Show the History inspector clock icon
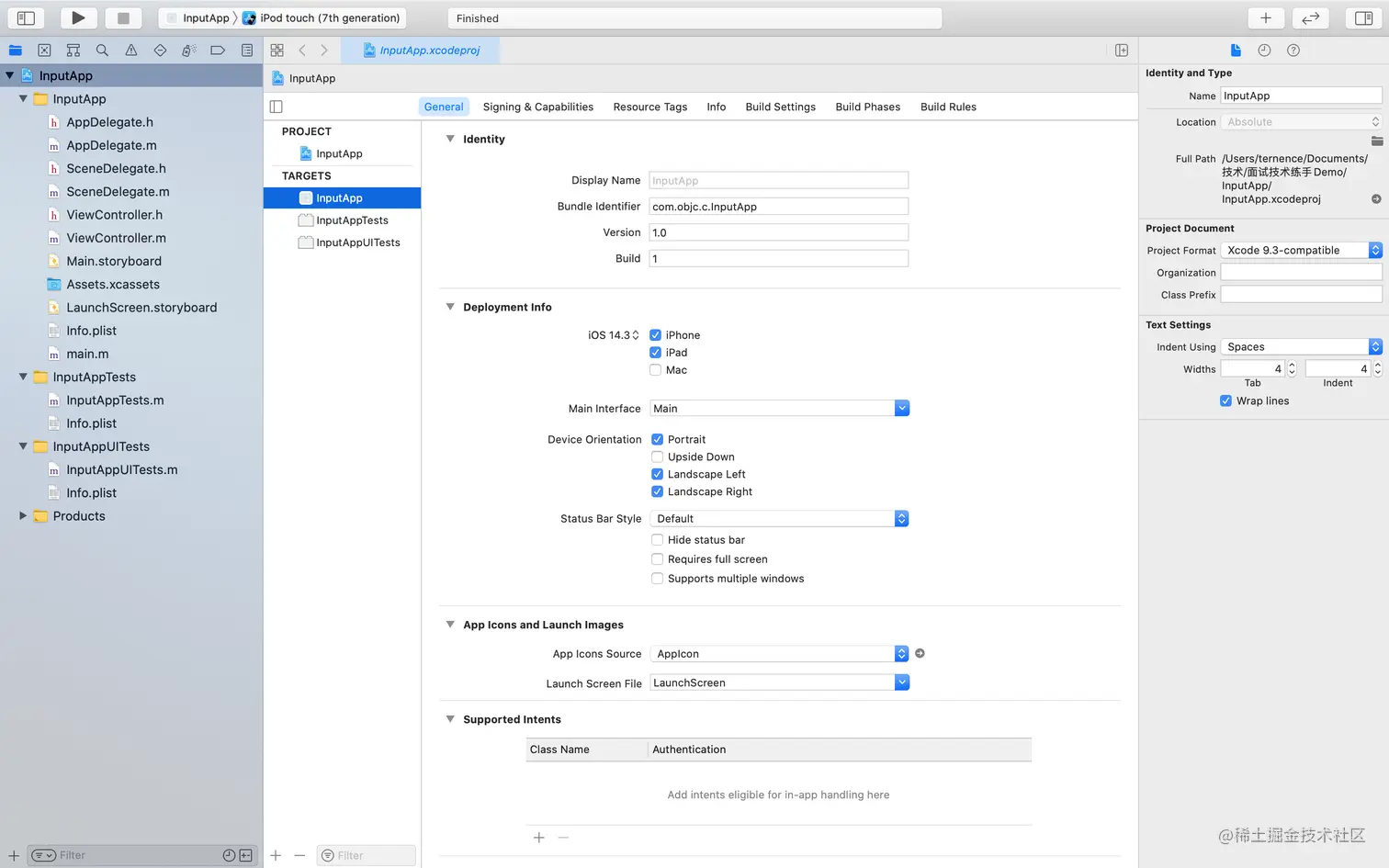The image size is (1389, 868). pos(1264,51)
